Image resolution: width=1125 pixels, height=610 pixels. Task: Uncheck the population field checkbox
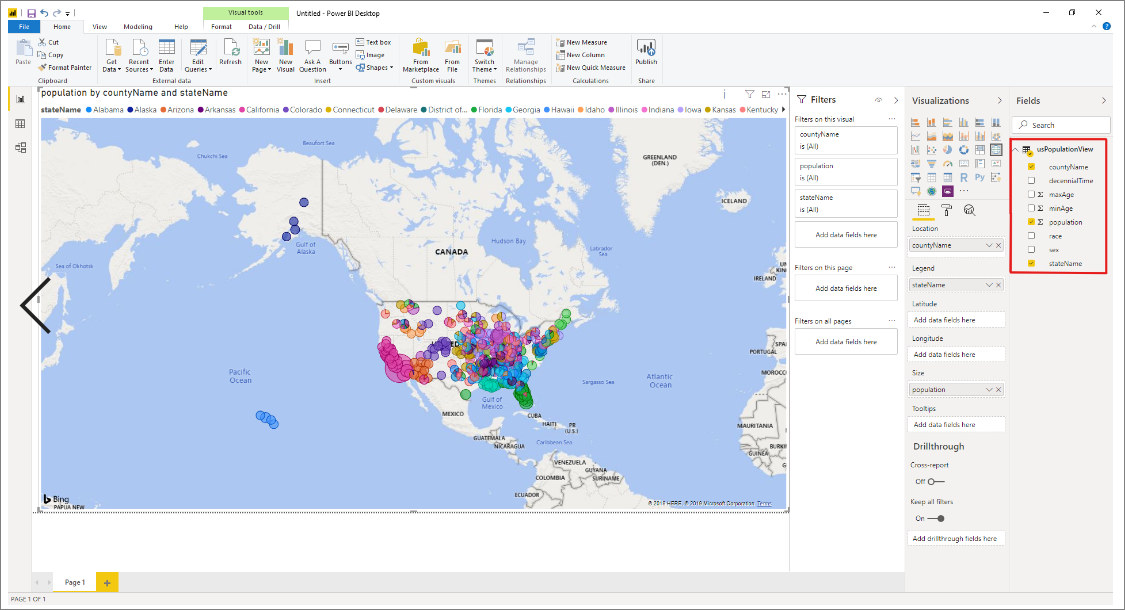(x=1032, y=222)
